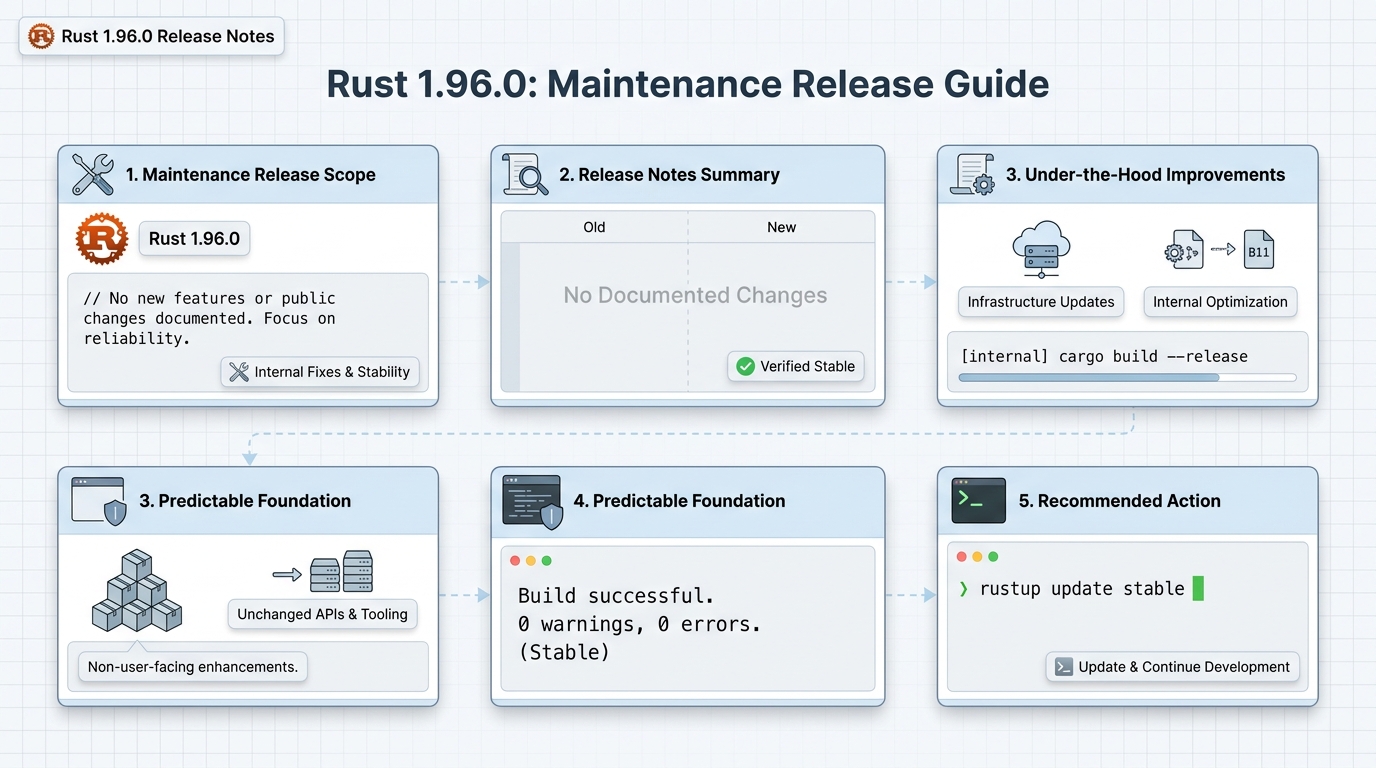Select the Rust 1.96.0 version label
Viewport: 1376px width, 768px height.
coord(194,238)
